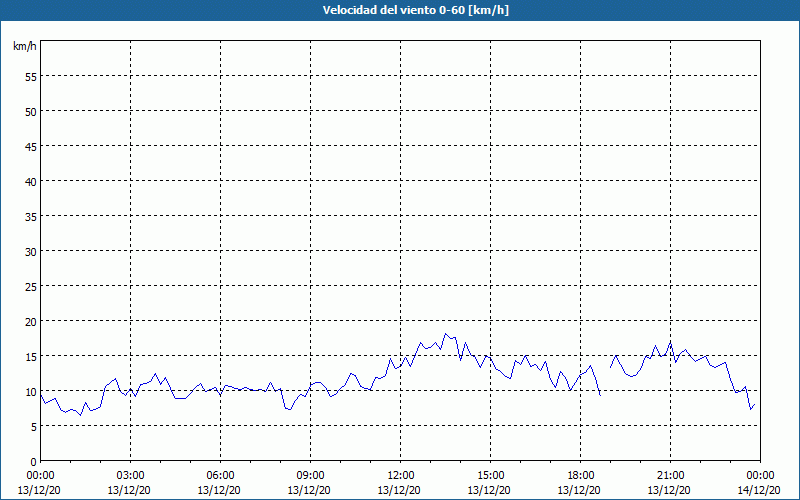This screenshot has width=800, height=500.
Task: Click the 03:00 13/12/20 time label
Action: (x=130, y=483)
